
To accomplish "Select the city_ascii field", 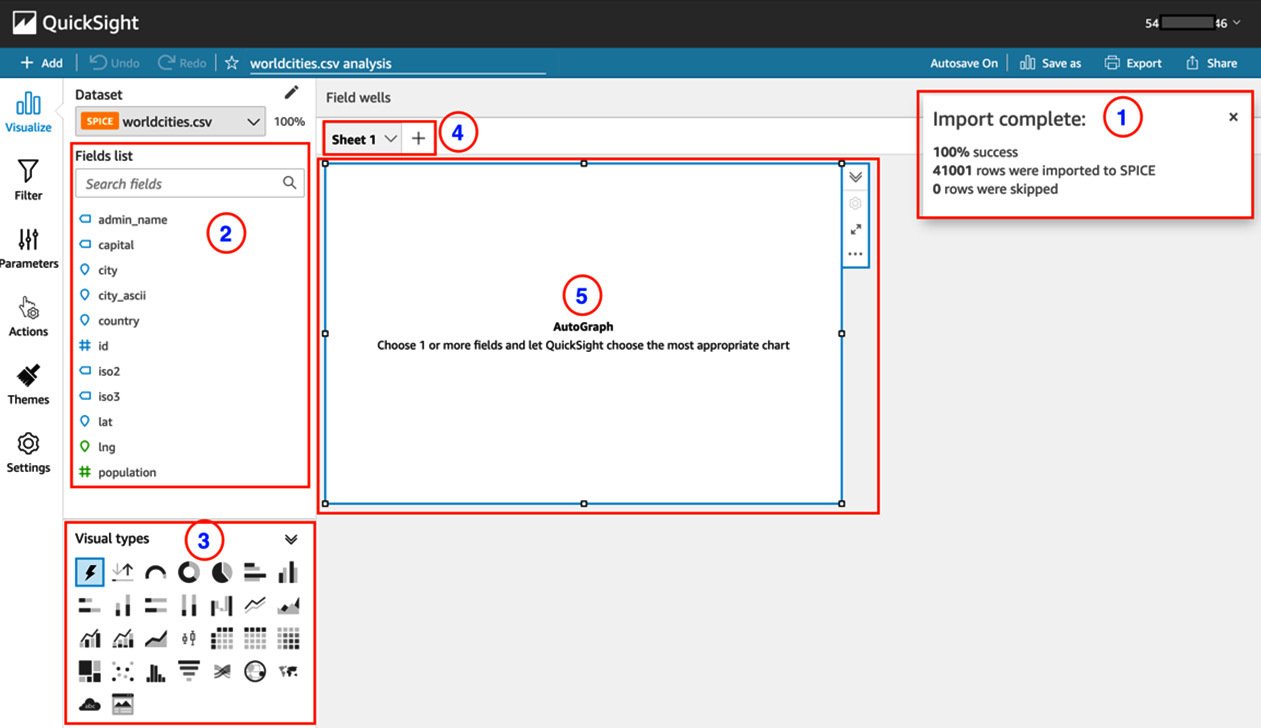I will coord(122,295).
